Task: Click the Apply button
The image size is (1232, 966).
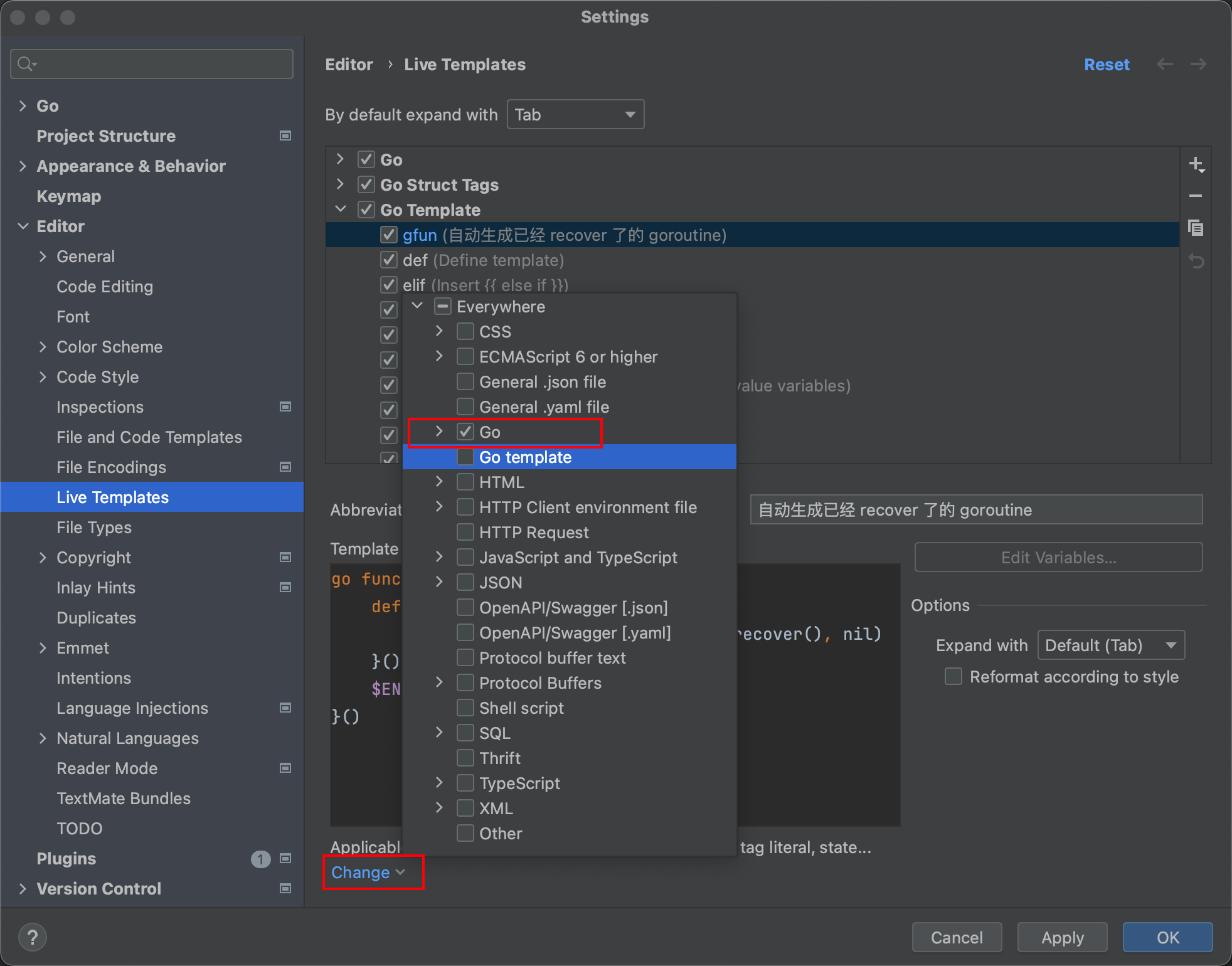Action: coord(1062,937)
